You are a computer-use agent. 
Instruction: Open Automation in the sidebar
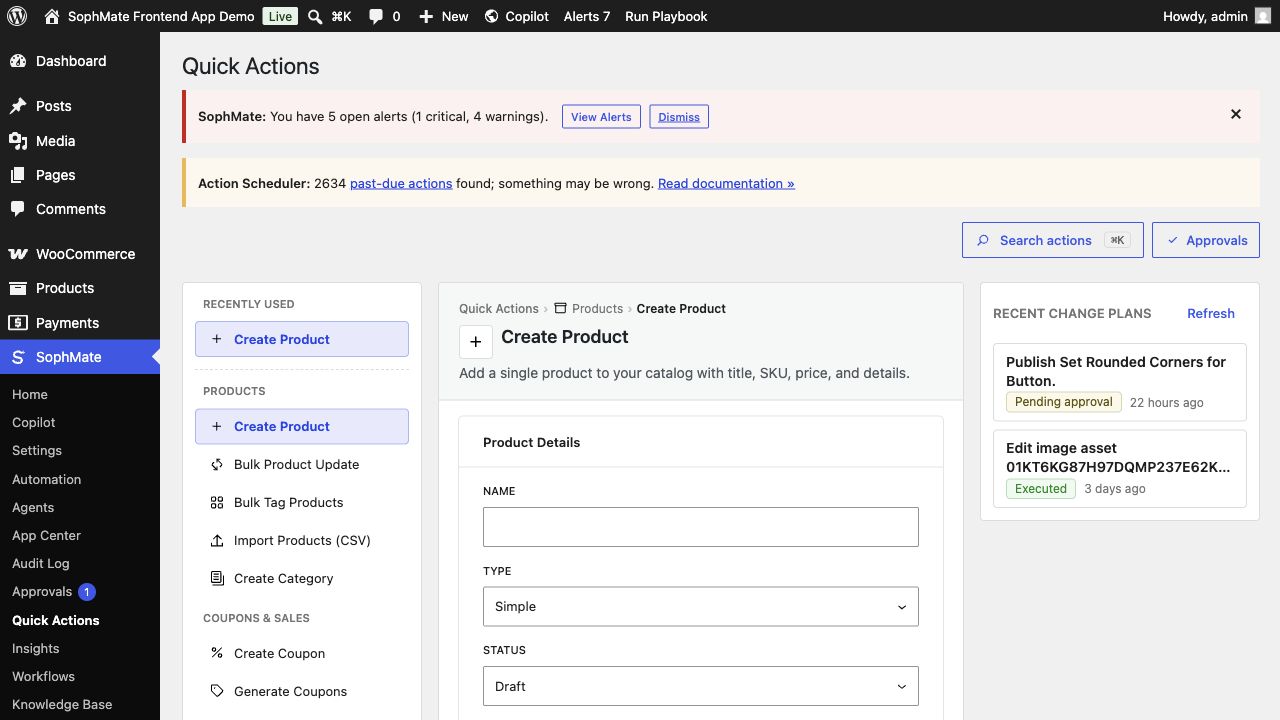coord(47,479)
